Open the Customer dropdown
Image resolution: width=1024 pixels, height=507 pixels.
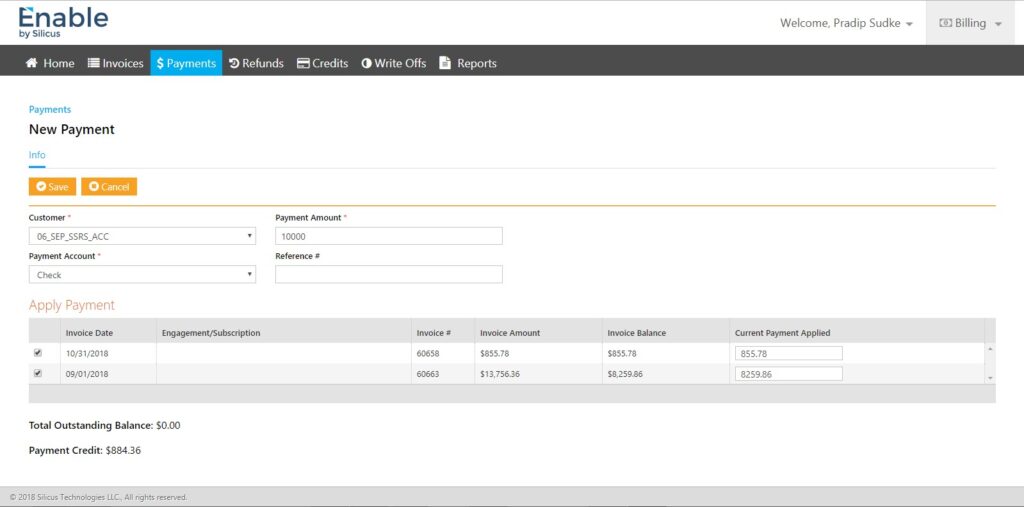[x=142, y=237]
